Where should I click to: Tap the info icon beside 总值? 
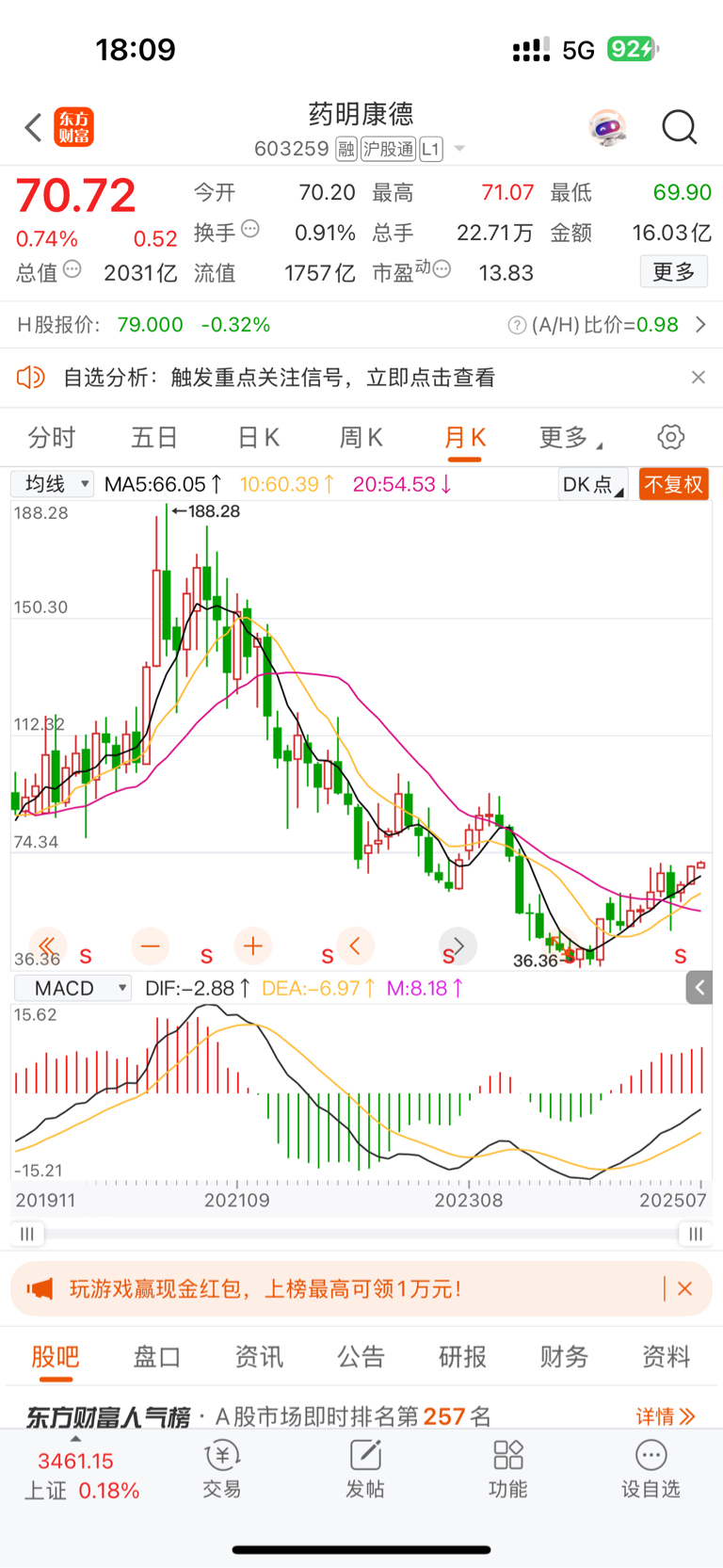(72, 269)
